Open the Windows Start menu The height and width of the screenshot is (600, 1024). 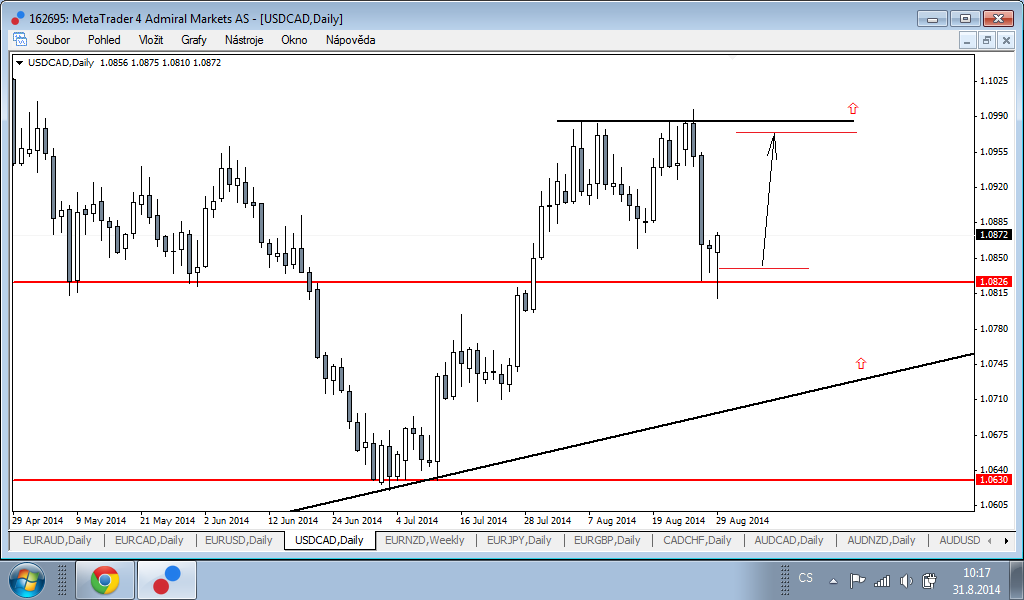(27, 580)
